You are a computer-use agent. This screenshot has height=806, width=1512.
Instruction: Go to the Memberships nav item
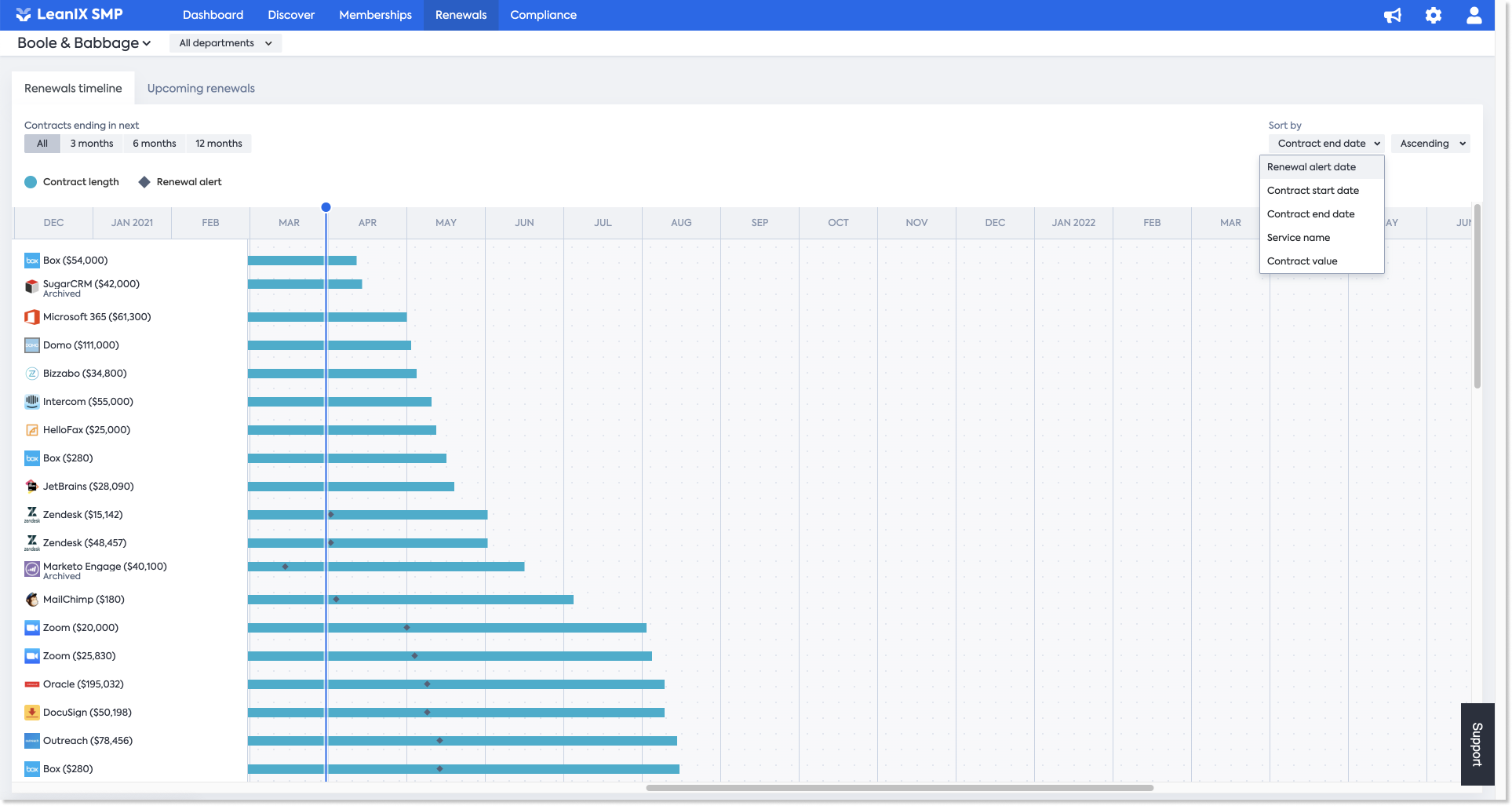375,15
